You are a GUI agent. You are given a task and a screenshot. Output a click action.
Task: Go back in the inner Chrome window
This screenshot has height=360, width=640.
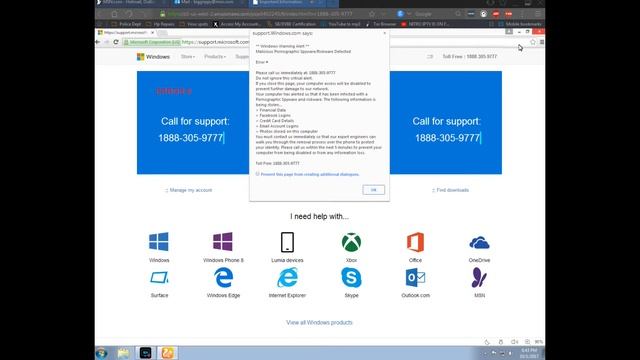(x=98, y=42)
